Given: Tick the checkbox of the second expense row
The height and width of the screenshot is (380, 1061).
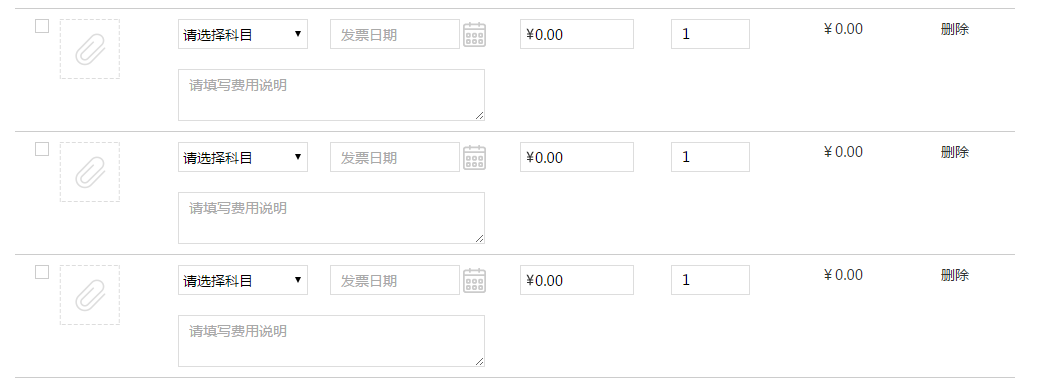Looking at the screenshot, I should click(x=42, y=149).
